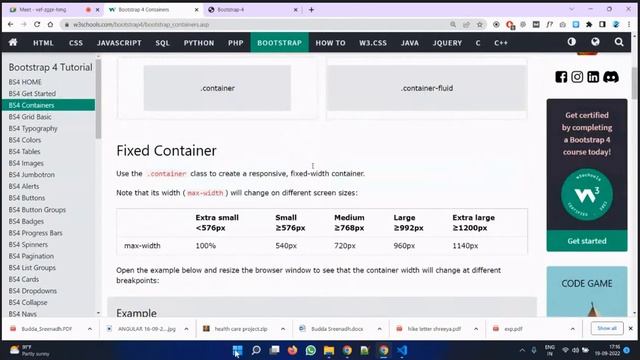Image resolution: width=640 pixels, height=360 pixels.
Task: Click the sidebar scroll-down arrow
Action: tap(98, 313)
